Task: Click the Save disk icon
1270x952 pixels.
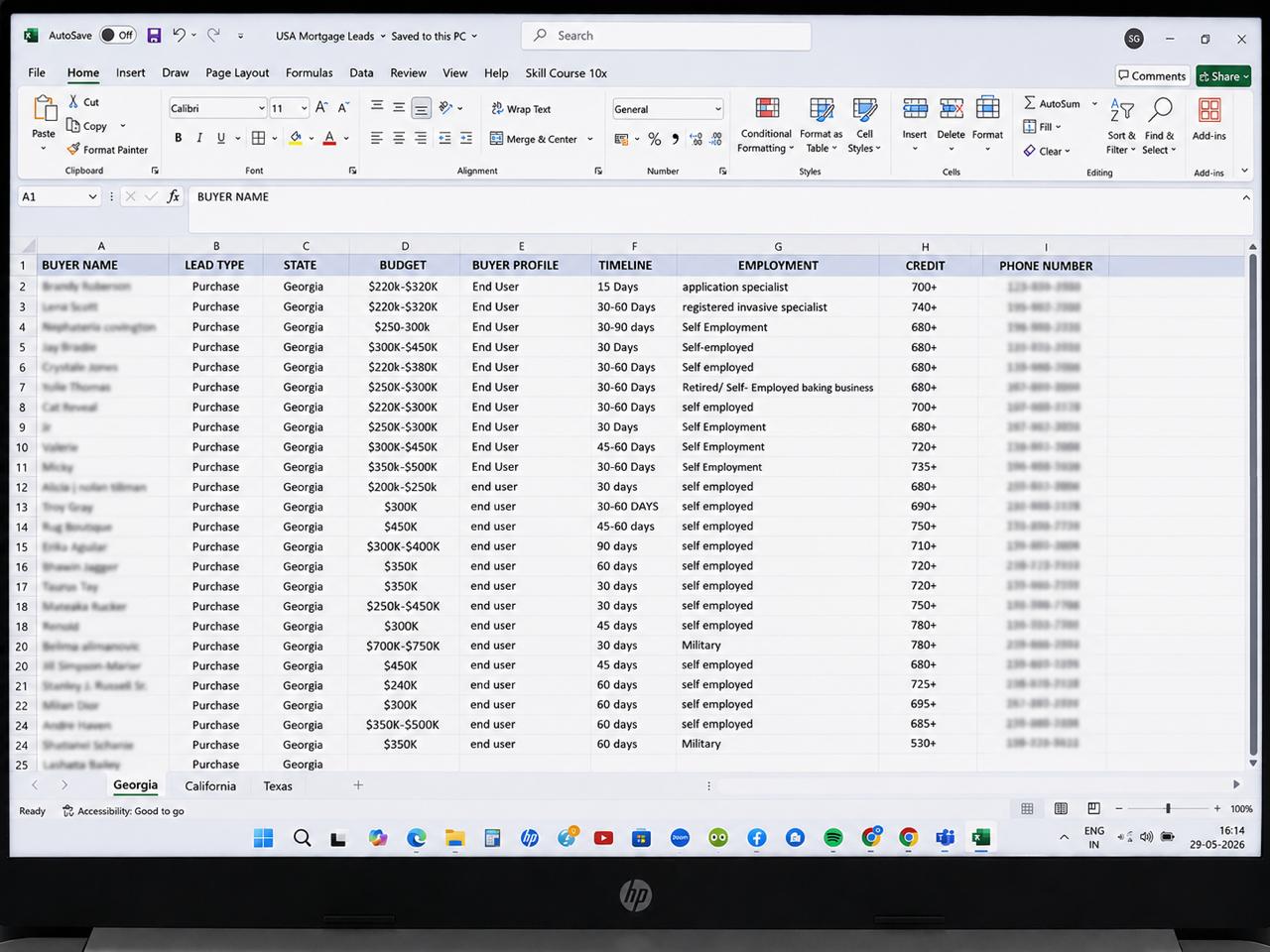Action: click(x=154, y=35)
